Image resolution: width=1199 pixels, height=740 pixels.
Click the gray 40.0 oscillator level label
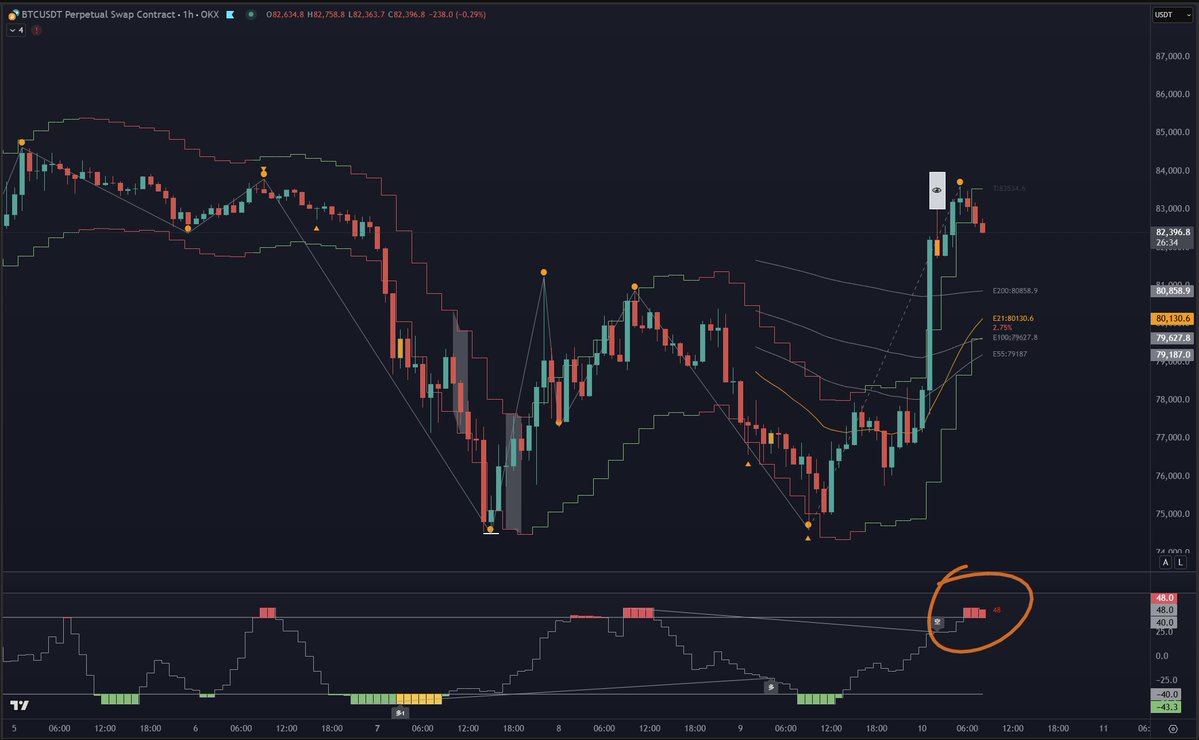coord(1165,622)
